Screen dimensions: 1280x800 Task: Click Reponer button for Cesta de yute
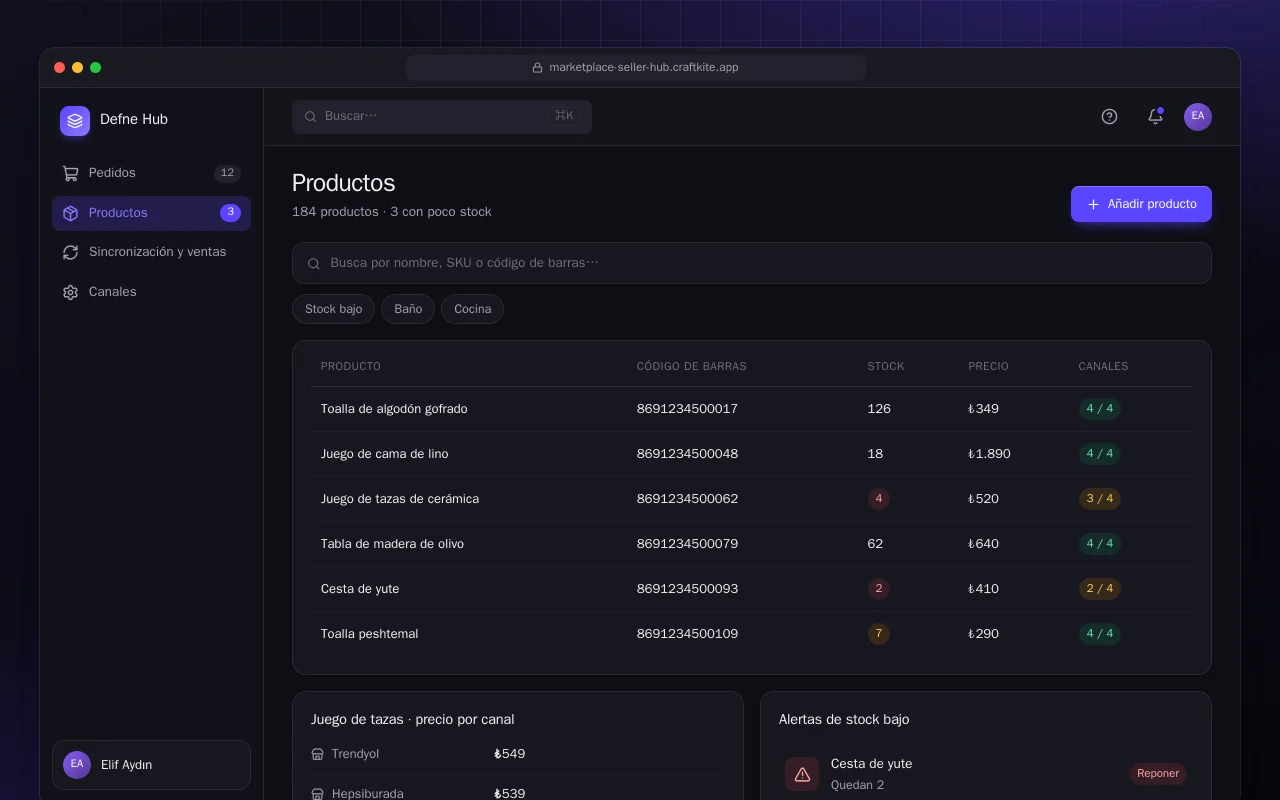pyautogui.click(x=1158, y=773)
